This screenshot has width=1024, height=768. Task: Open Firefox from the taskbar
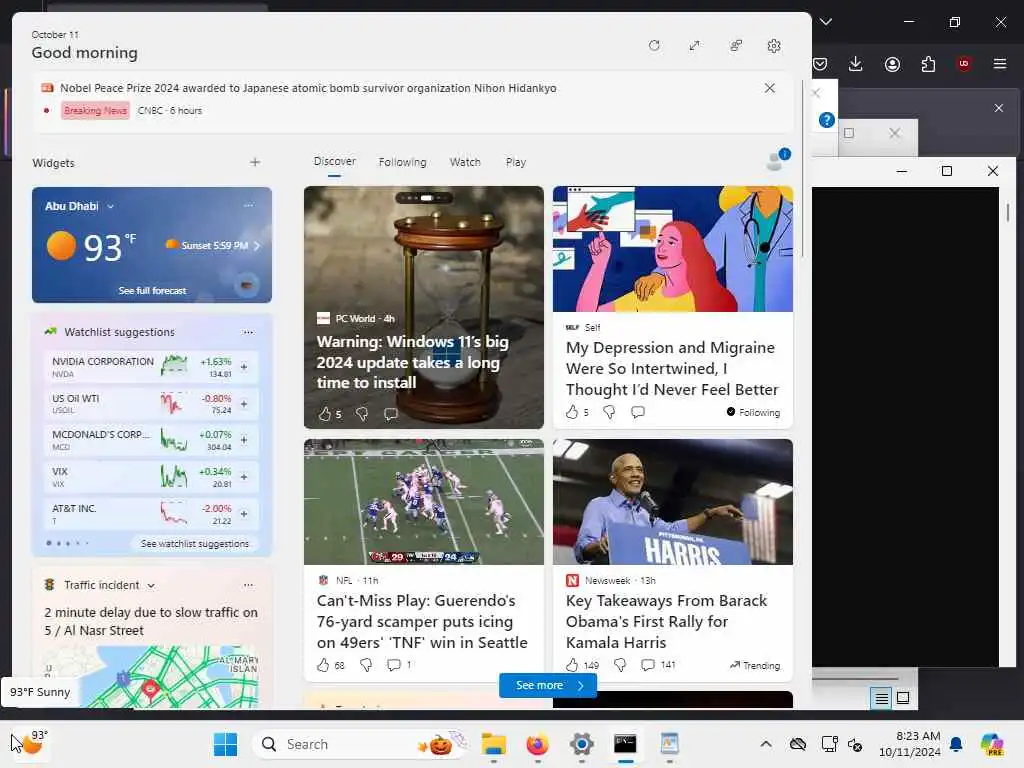pos(537,744)
